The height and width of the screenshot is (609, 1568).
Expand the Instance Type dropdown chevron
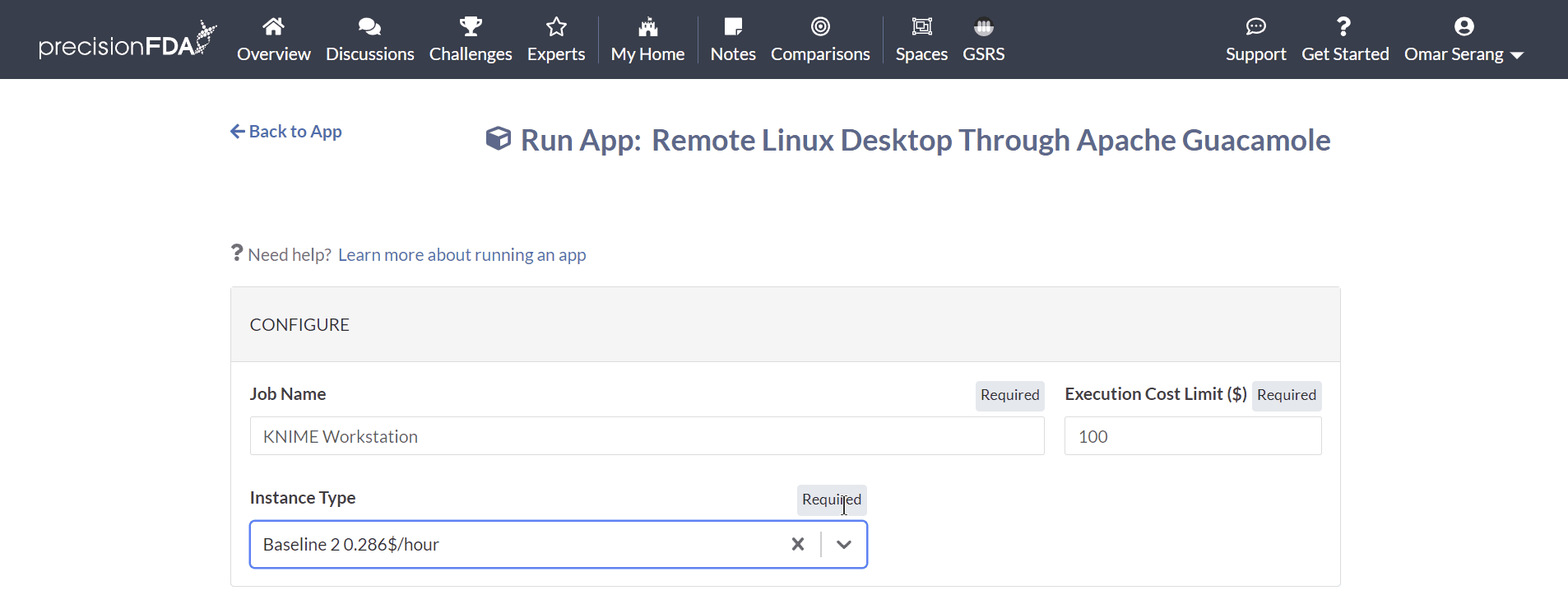[x=844, y=544]
